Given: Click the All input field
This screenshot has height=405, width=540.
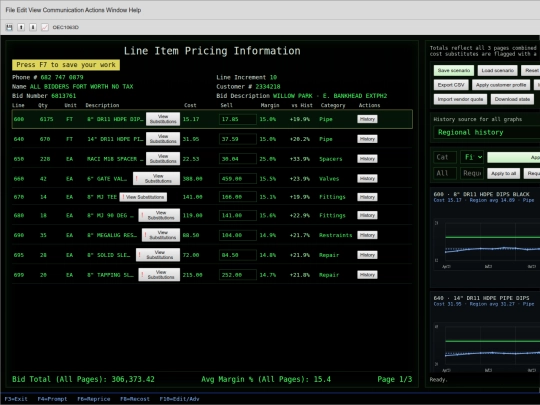Looking at the screenshot, I should point(445,173).
